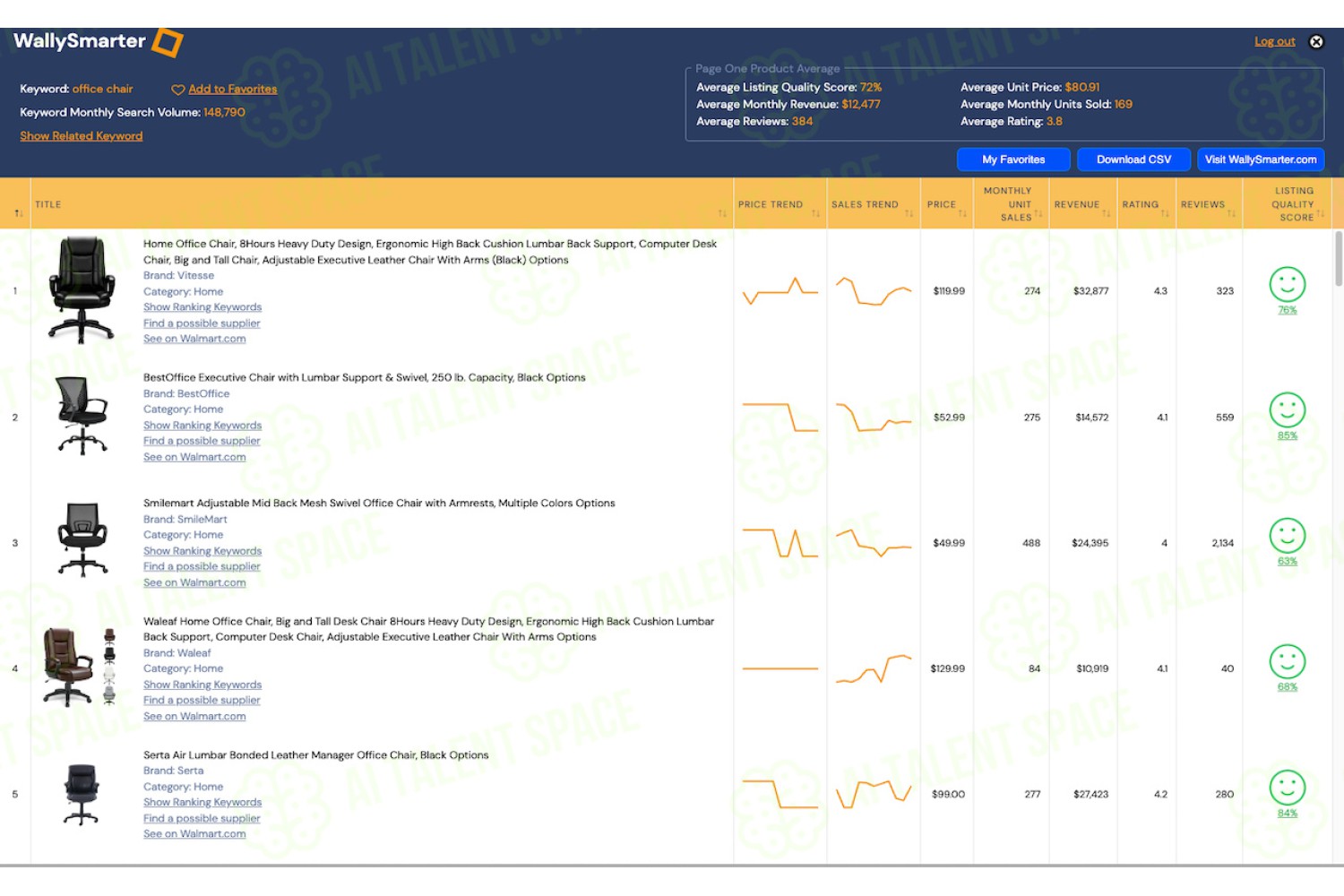Click the Serta Air Lumbar chair title

(316, 755)
